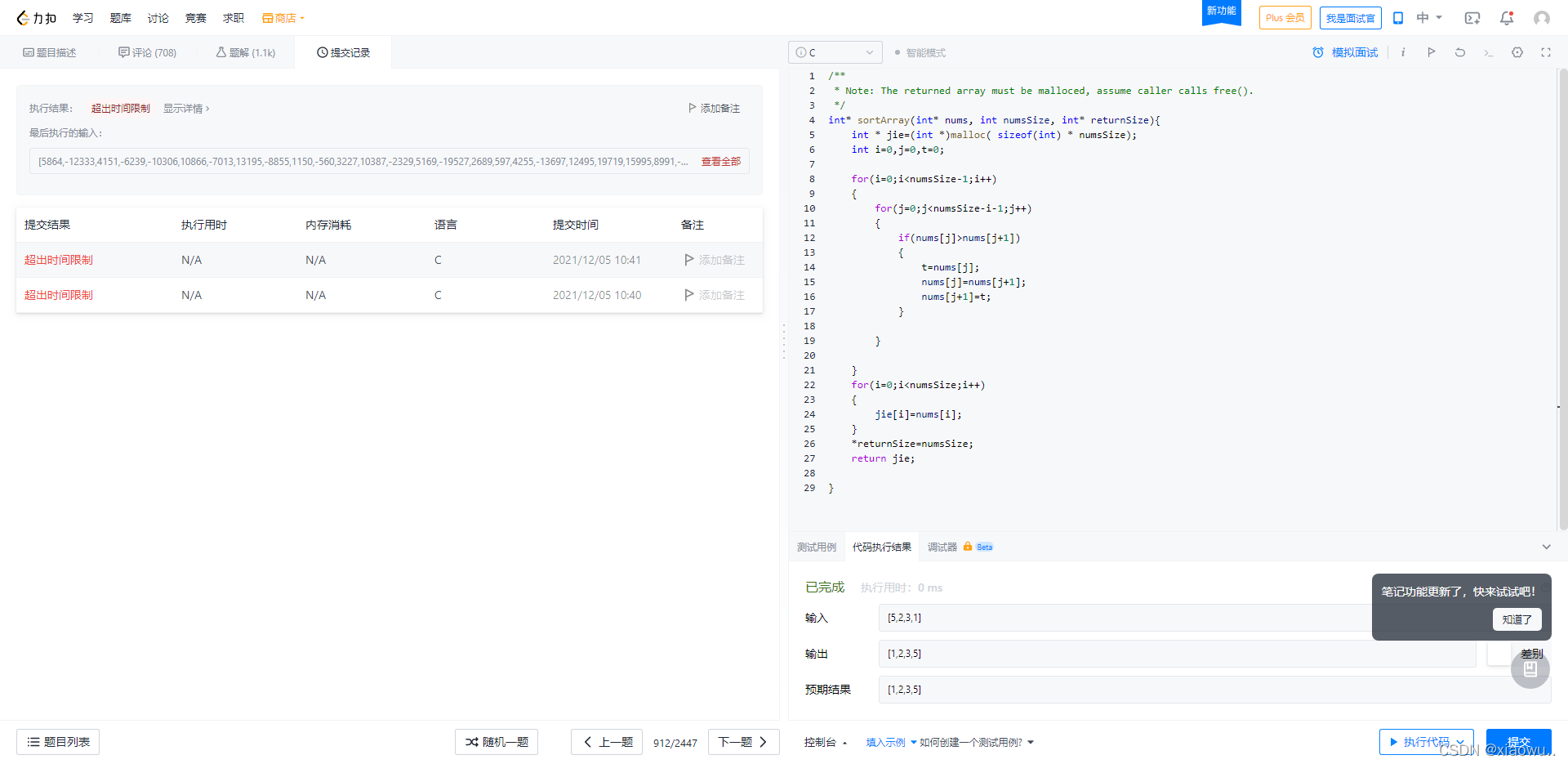This screenshot has height=764, width=1568.
Task: Switch to 评论 (708) tab
Action: click(147, 52)
